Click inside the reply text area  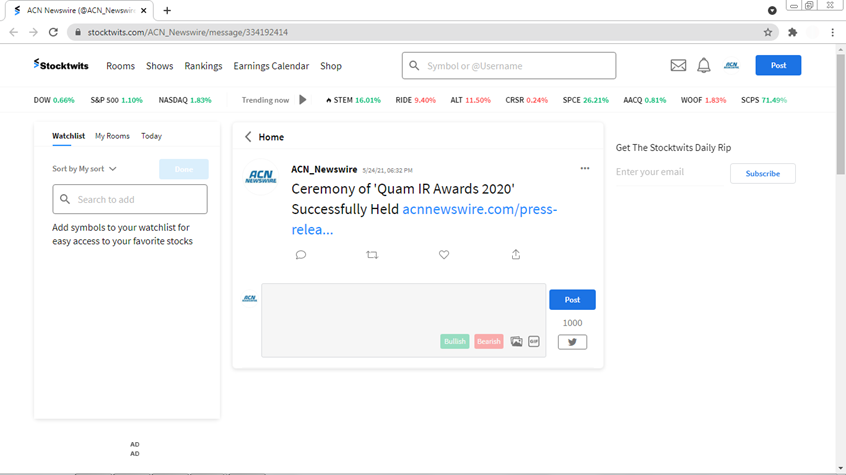pyautogui.click(x=404, y=320)
